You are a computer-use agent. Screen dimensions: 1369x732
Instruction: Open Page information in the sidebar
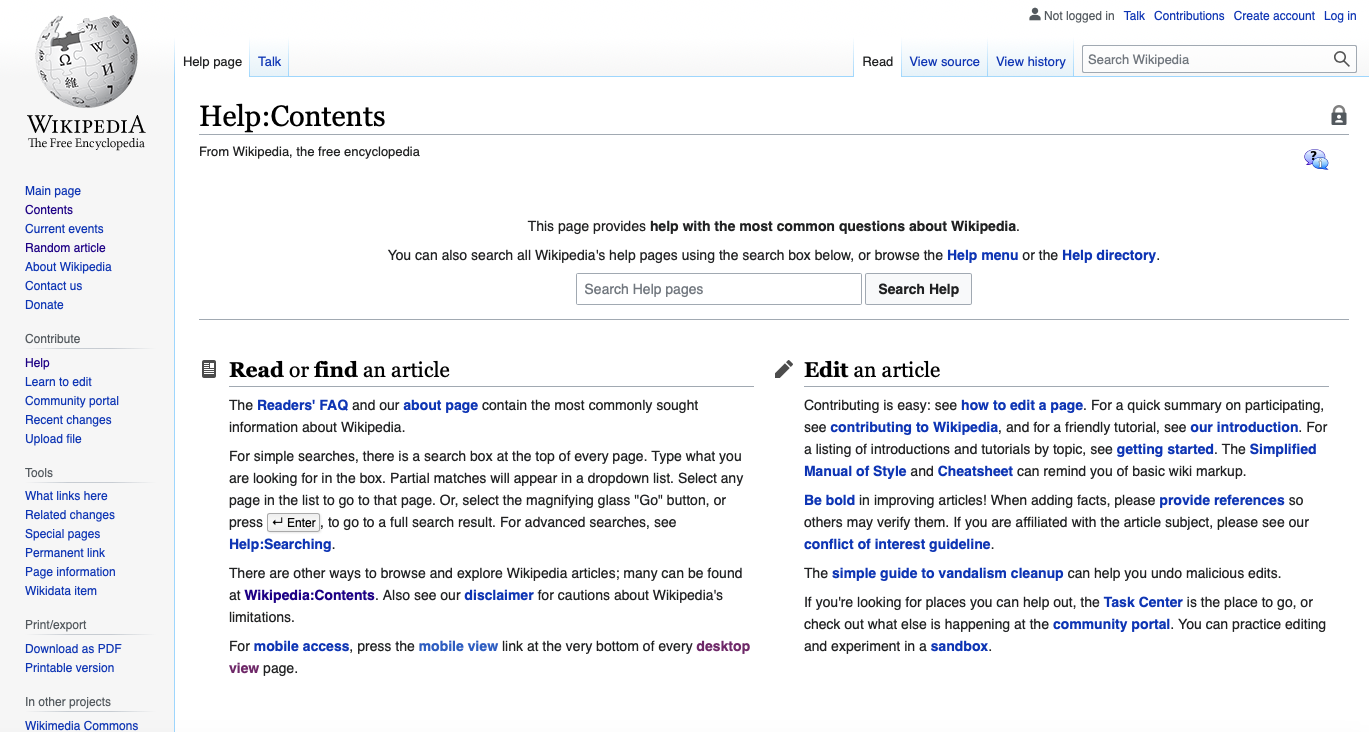point(70,572)
